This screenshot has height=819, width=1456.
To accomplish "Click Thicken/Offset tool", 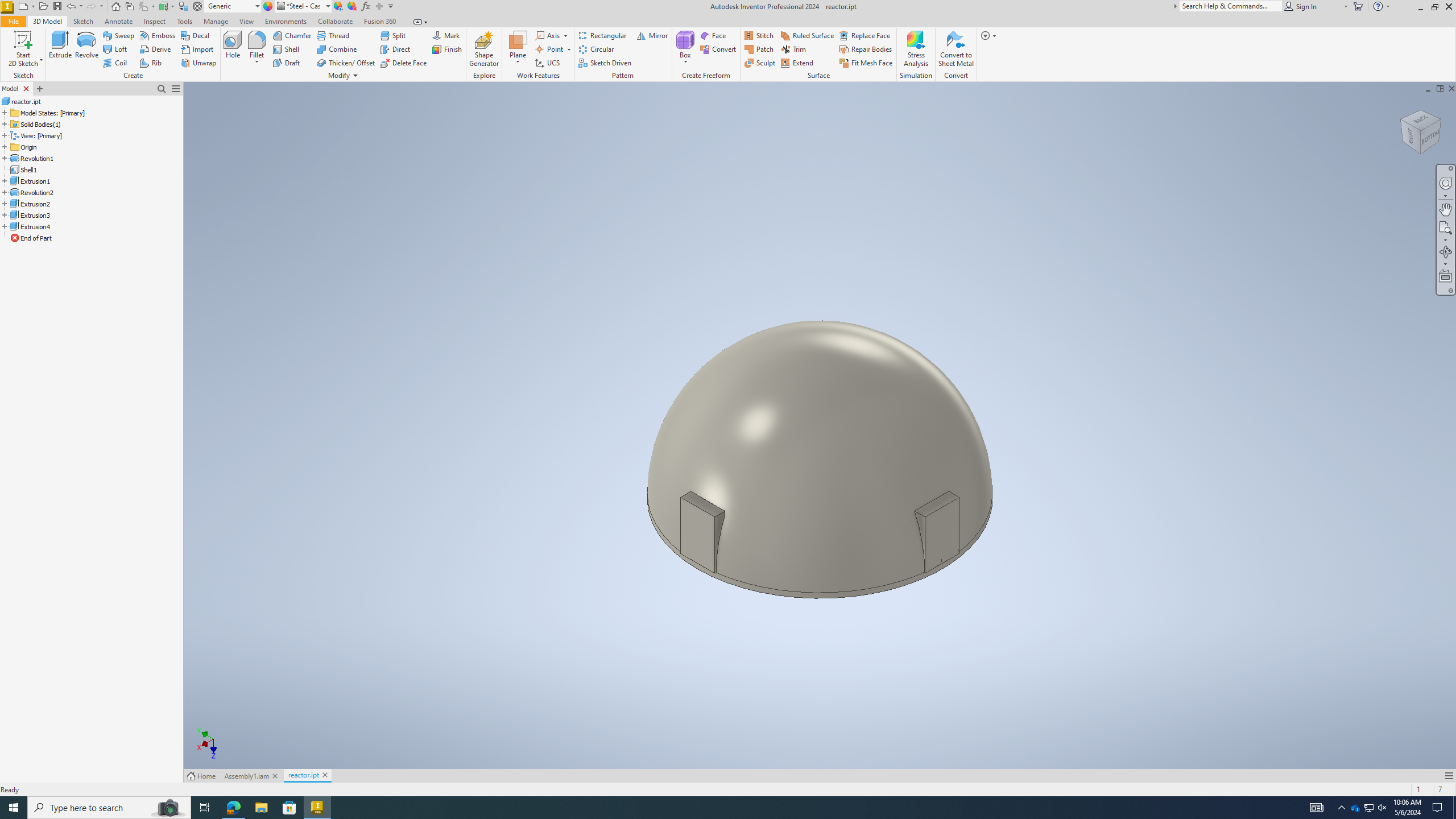I will click(x=346, y=63).
